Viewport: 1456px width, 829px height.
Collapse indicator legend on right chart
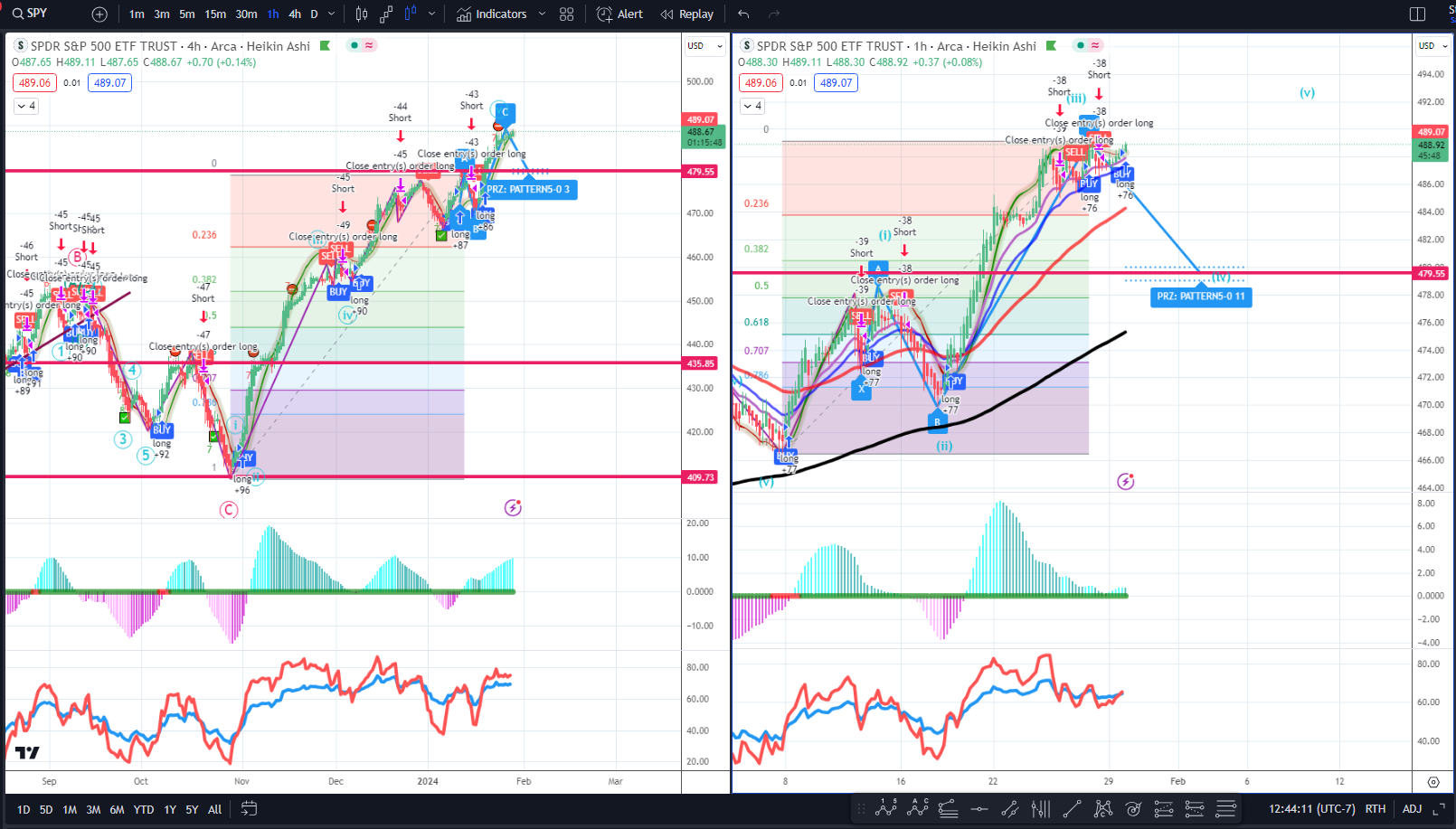[x=752, y=106]
